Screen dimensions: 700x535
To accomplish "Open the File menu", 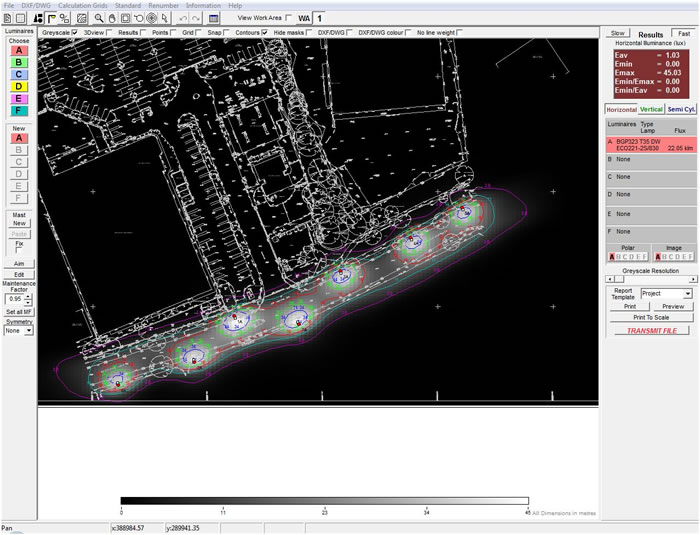I will (8, 6).
